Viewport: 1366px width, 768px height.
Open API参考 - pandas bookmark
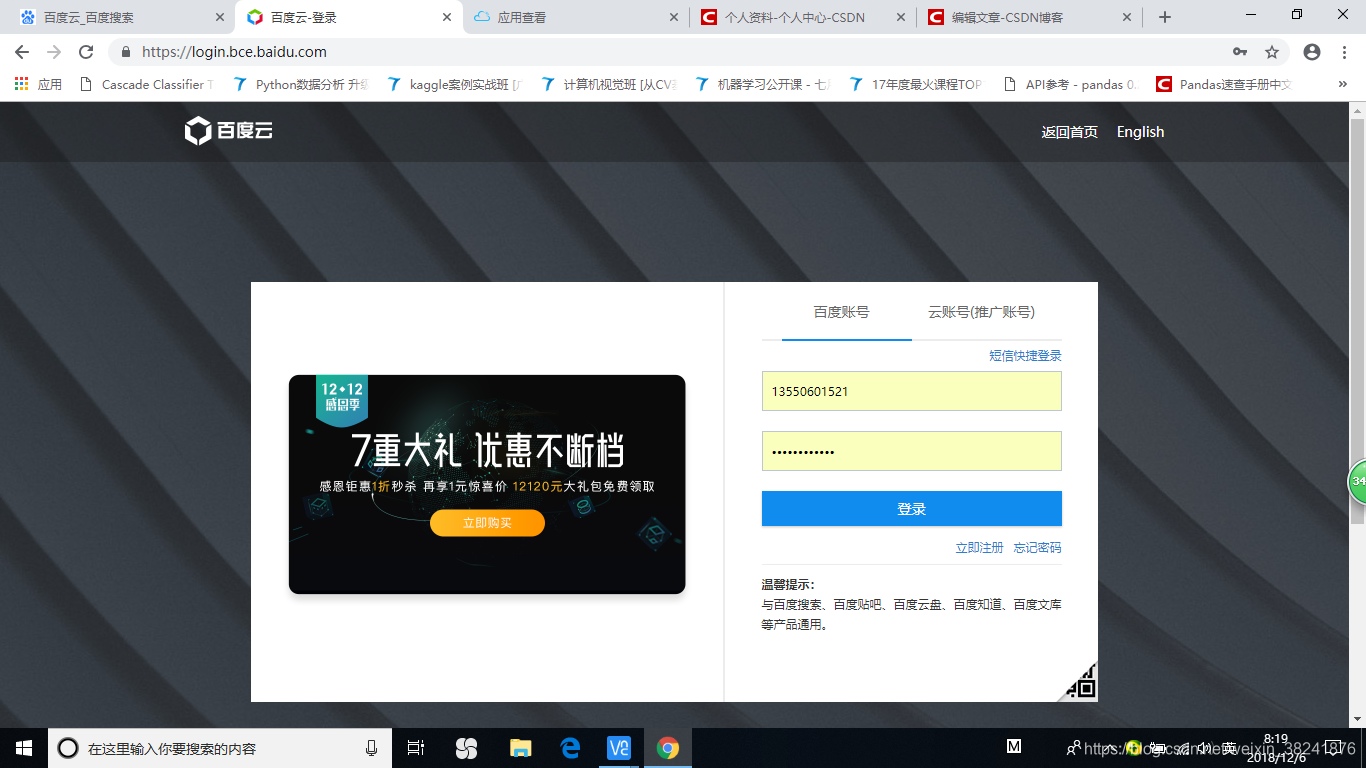[x=1071, y=85]
